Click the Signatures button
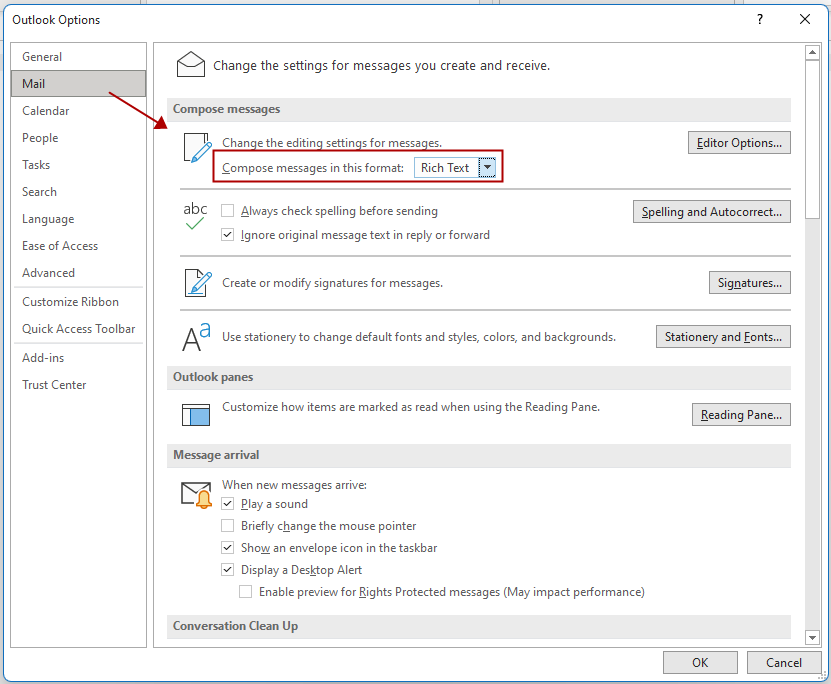The image size is (831, 684). (x=750, y=283)
